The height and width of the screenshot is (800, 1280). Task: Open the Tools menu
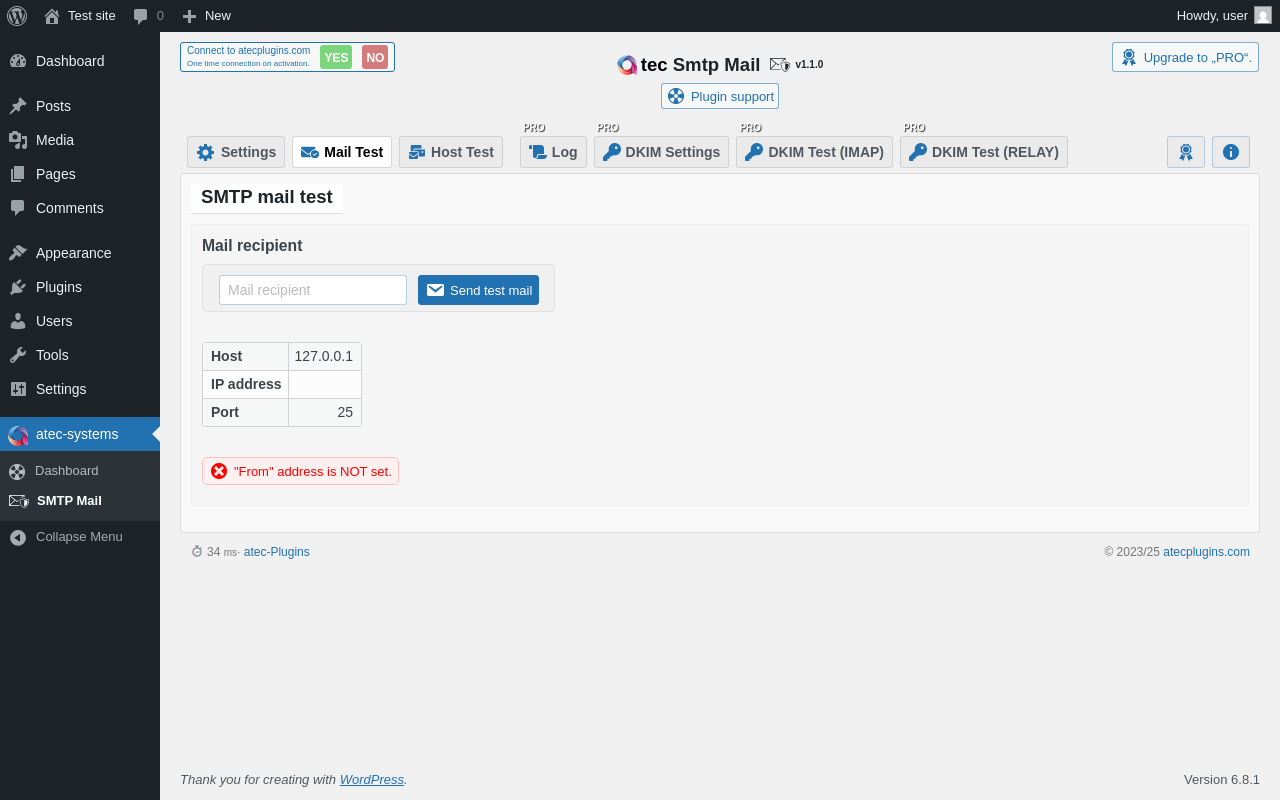pyautogui.click(x=80, y=355)
